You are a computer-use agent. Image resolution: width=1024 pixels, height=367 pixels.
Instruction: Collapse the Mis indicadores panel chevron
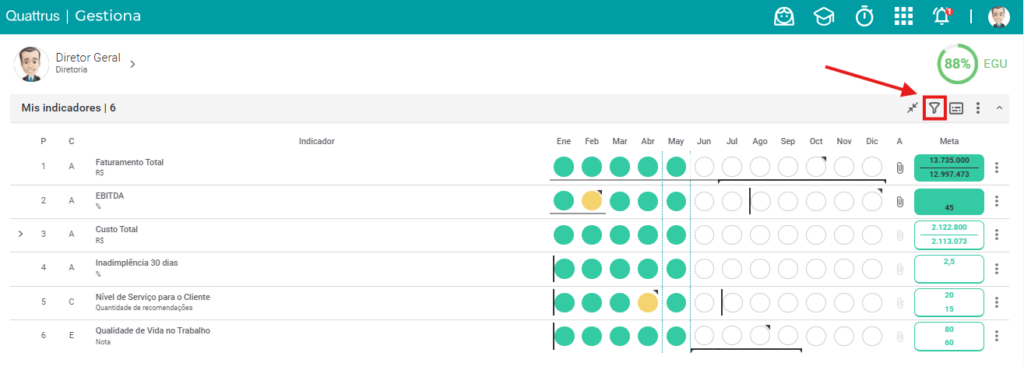[999, 108]
